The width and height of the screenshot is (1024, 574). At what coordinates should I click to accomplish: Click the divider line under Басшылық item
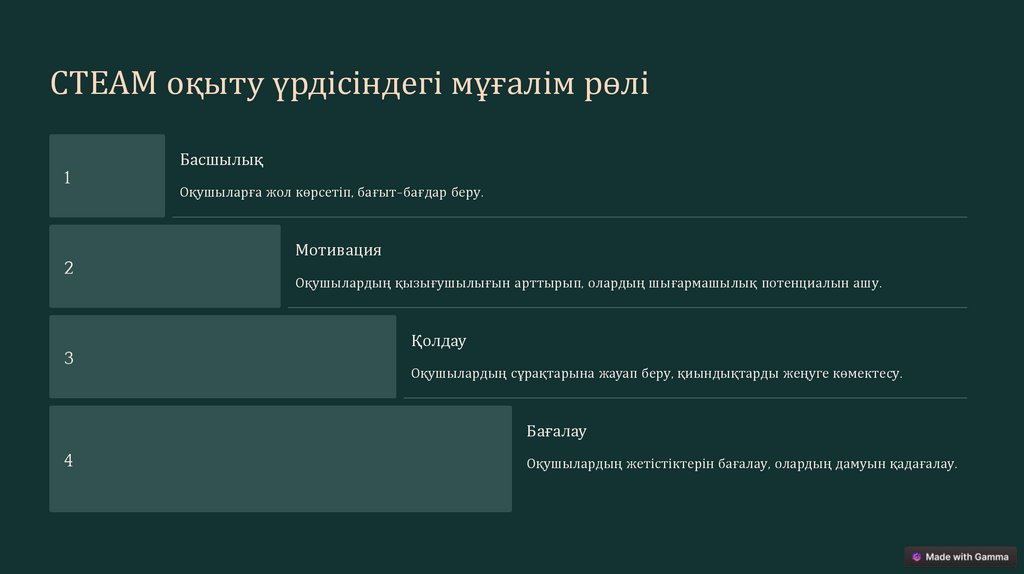click(569, 216)
